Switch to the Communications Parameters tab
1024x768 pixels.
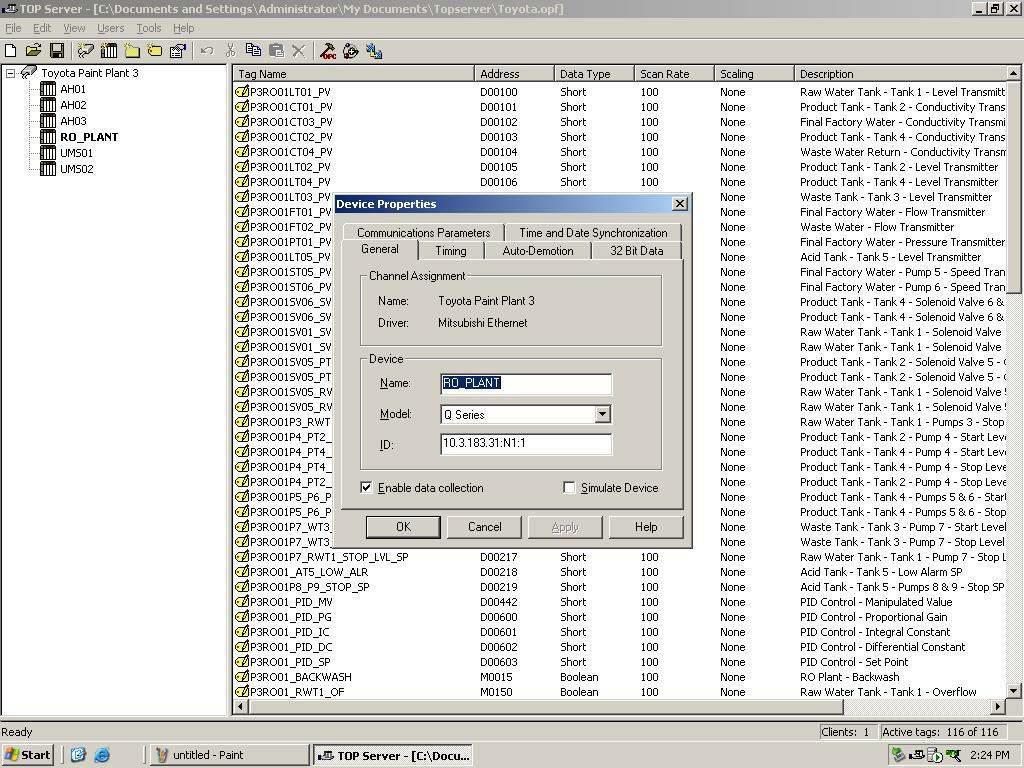[x=423, y=232]
